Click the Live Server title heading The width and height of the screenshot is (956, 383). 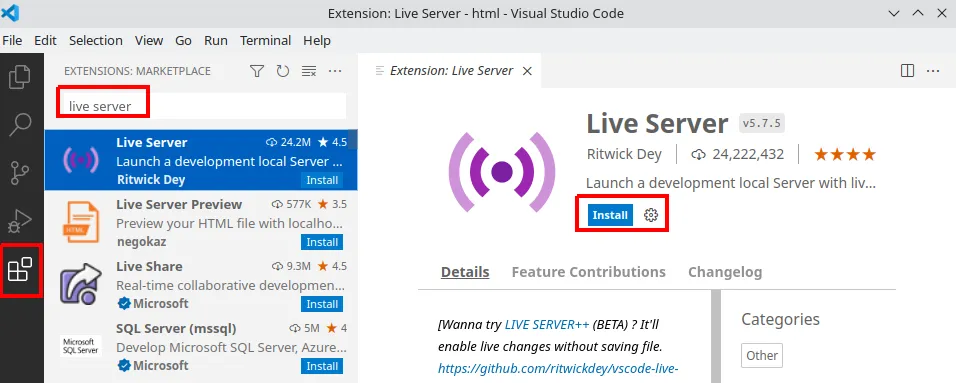(x=657, y=124)
